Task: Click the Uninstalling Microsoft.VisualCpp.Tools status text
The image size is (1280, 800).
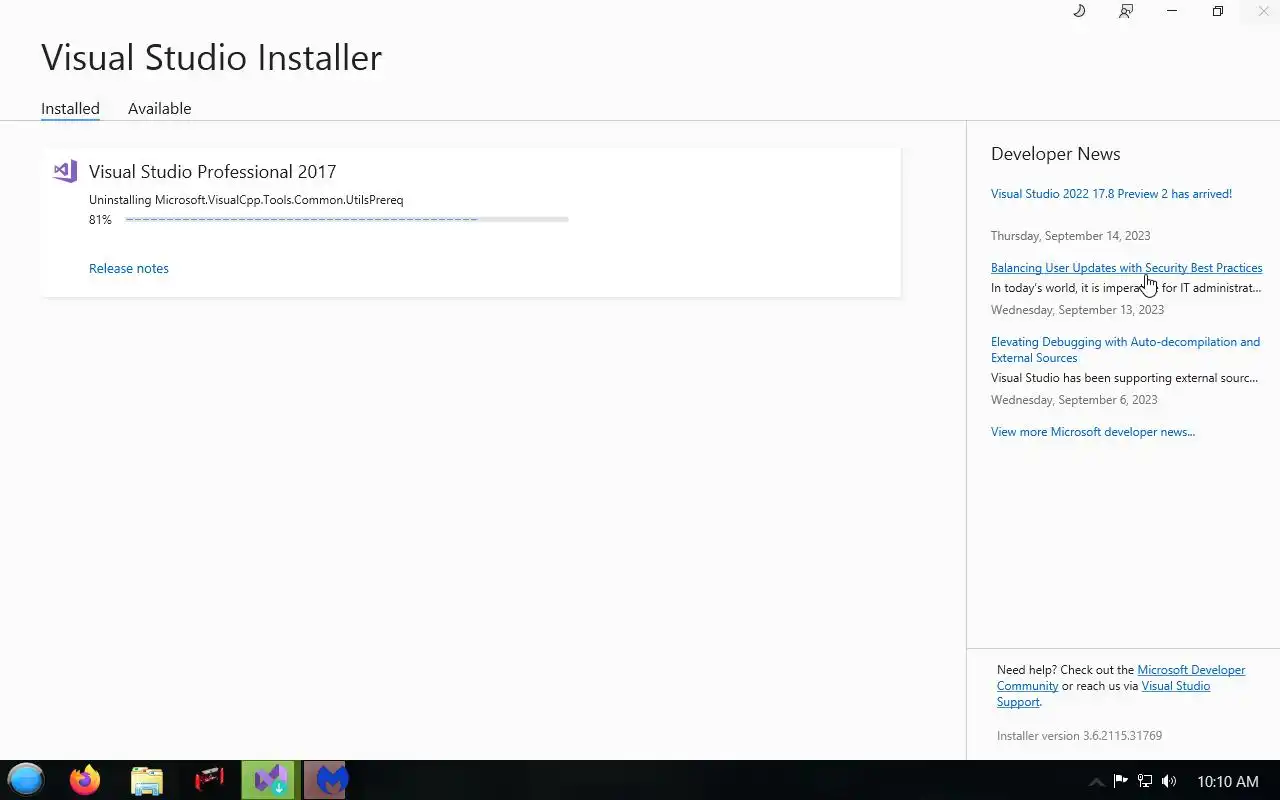Action: tap(246, 200)
